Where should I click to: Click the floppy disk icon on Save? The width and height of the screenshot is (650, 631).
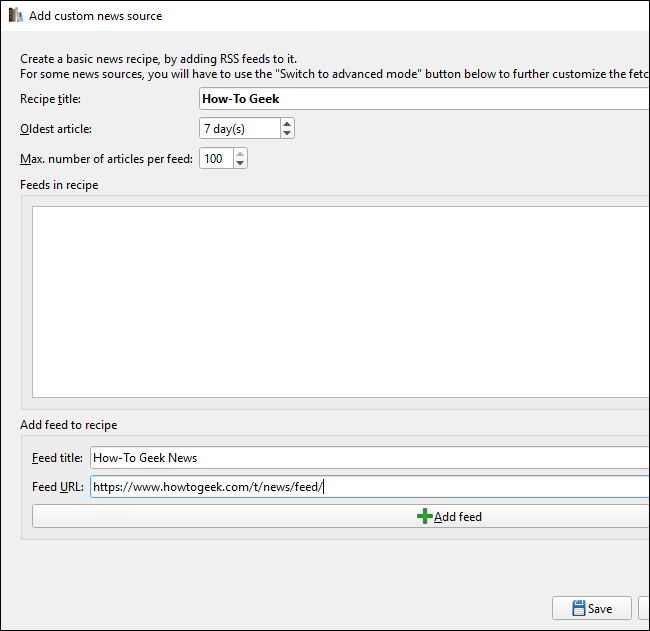click(578, 608)
